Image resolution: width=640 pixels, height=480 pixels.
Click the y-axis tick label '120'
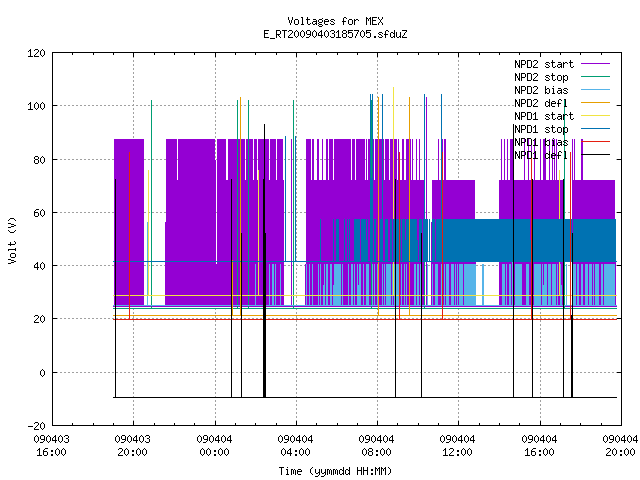click(36, 53)
